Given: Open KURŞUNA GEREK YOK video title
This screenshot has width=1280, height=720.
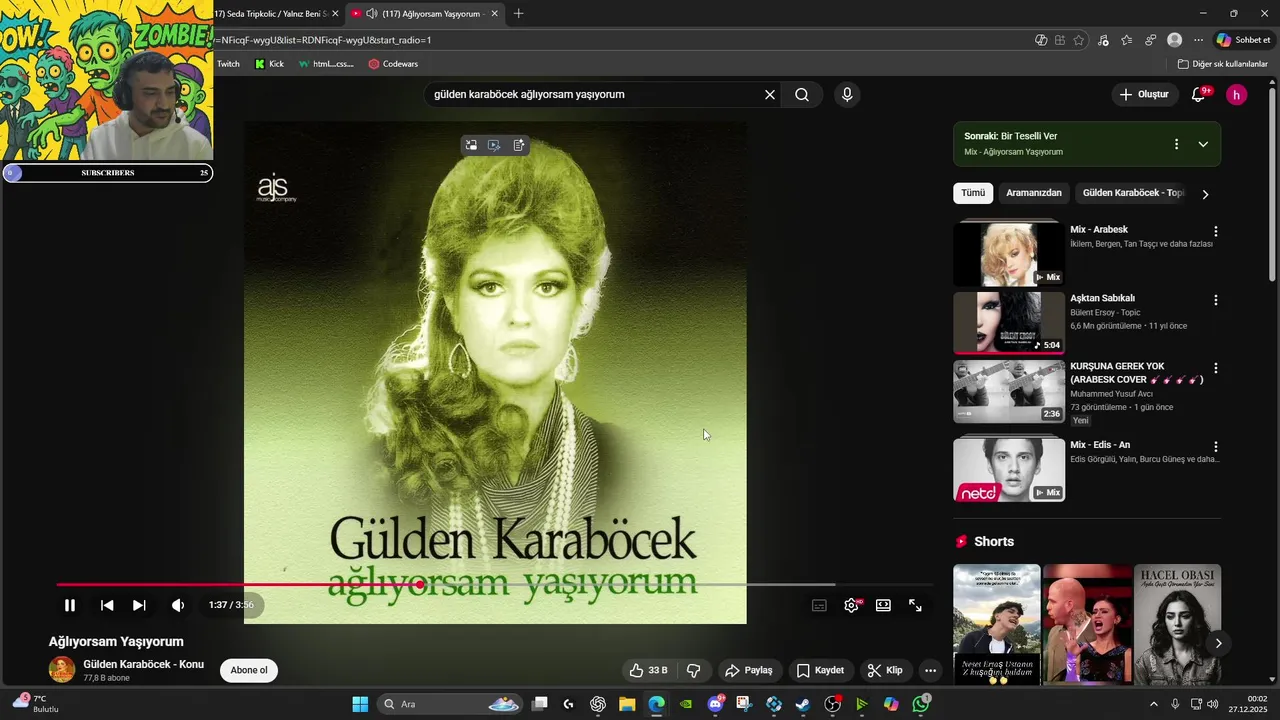Looking at the screenshot, I should click(x=1137, y=373).
